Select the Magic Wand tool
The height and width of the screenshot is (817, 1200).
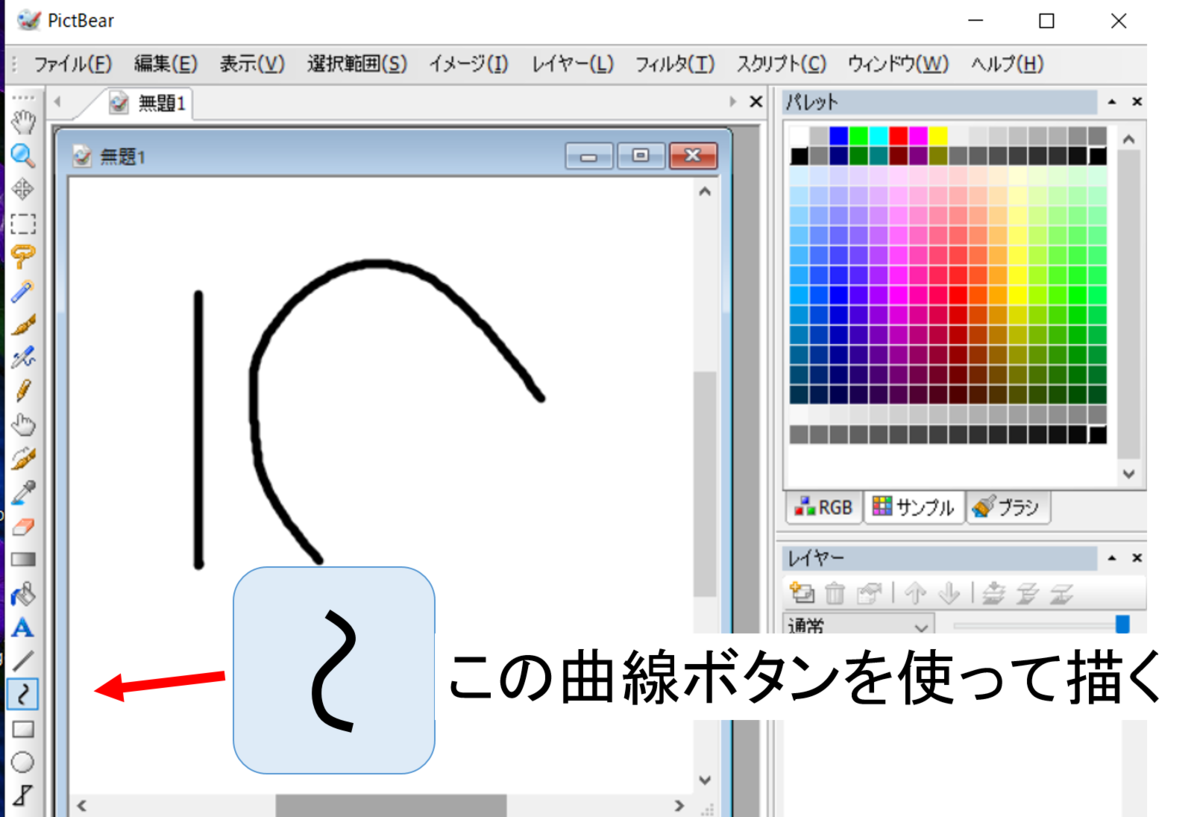[x=22, y=291]
